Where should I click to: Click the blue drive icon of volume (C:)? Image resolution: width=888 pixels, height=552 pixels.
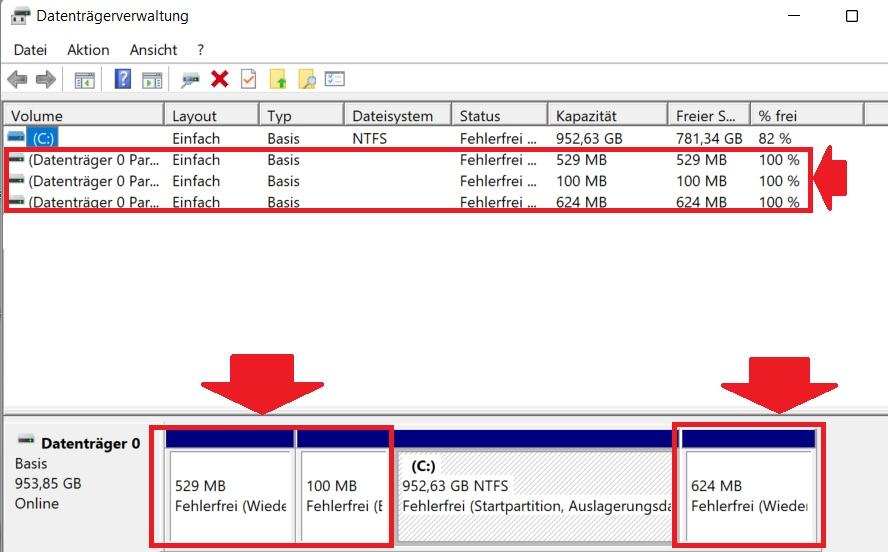tap(16, 137)
